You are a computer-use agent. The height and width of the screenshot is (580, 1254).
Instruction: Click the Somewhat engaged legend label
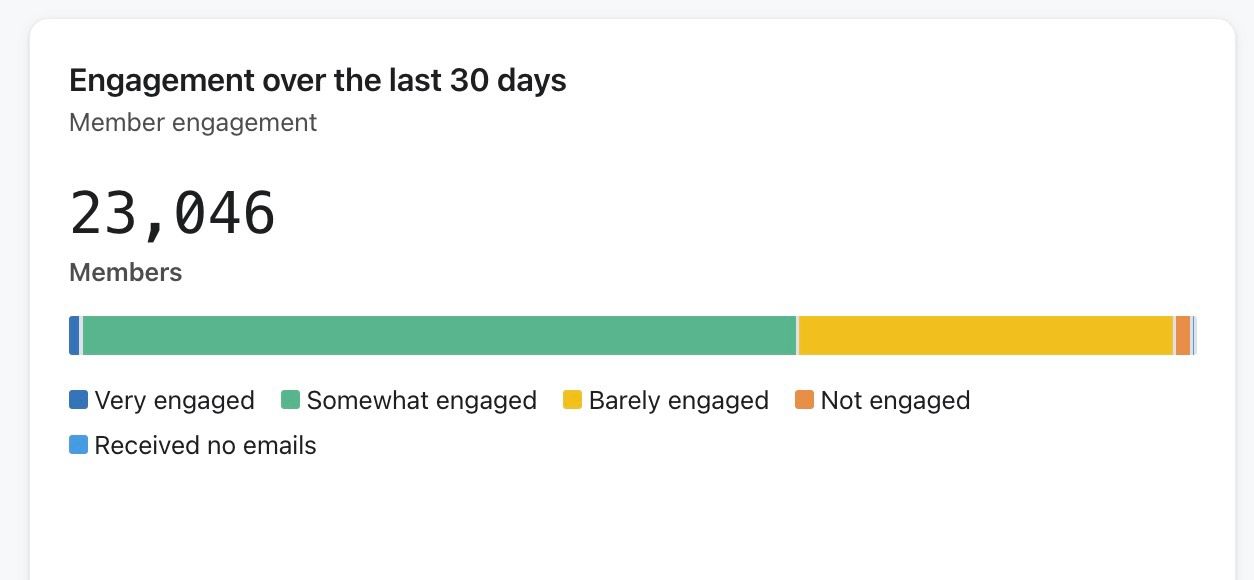422,400
